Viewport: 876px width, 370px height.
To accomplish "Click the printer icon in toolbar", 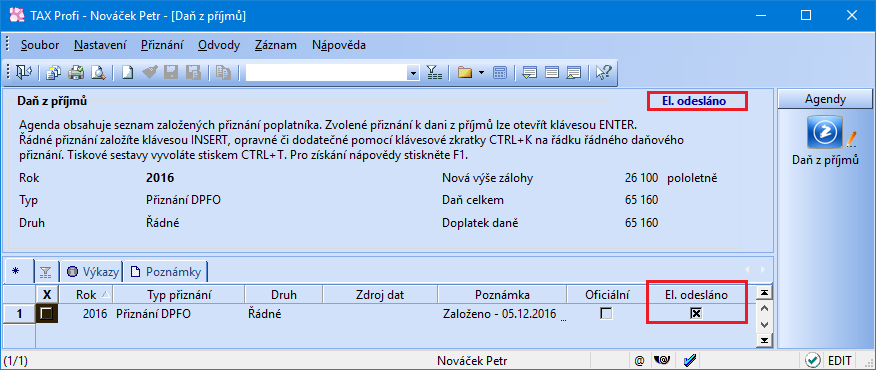I will click(x=76, y=73).
